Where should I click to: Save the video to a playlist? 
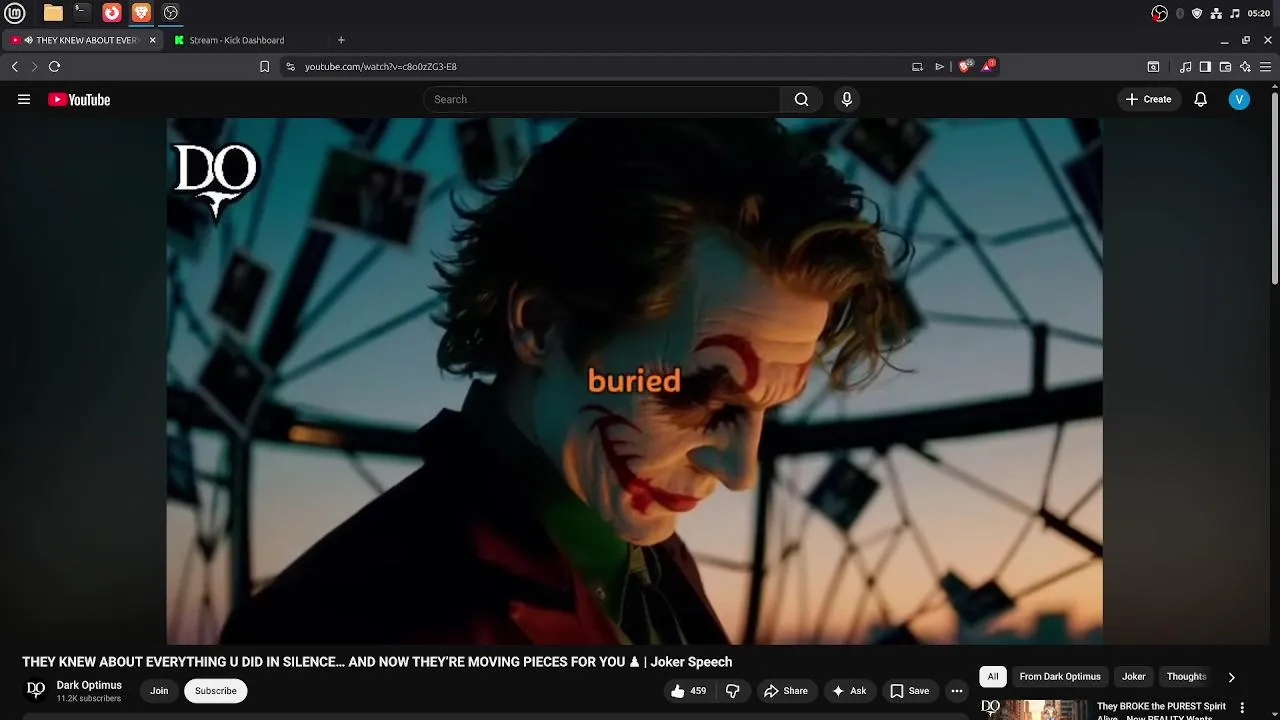909,691
